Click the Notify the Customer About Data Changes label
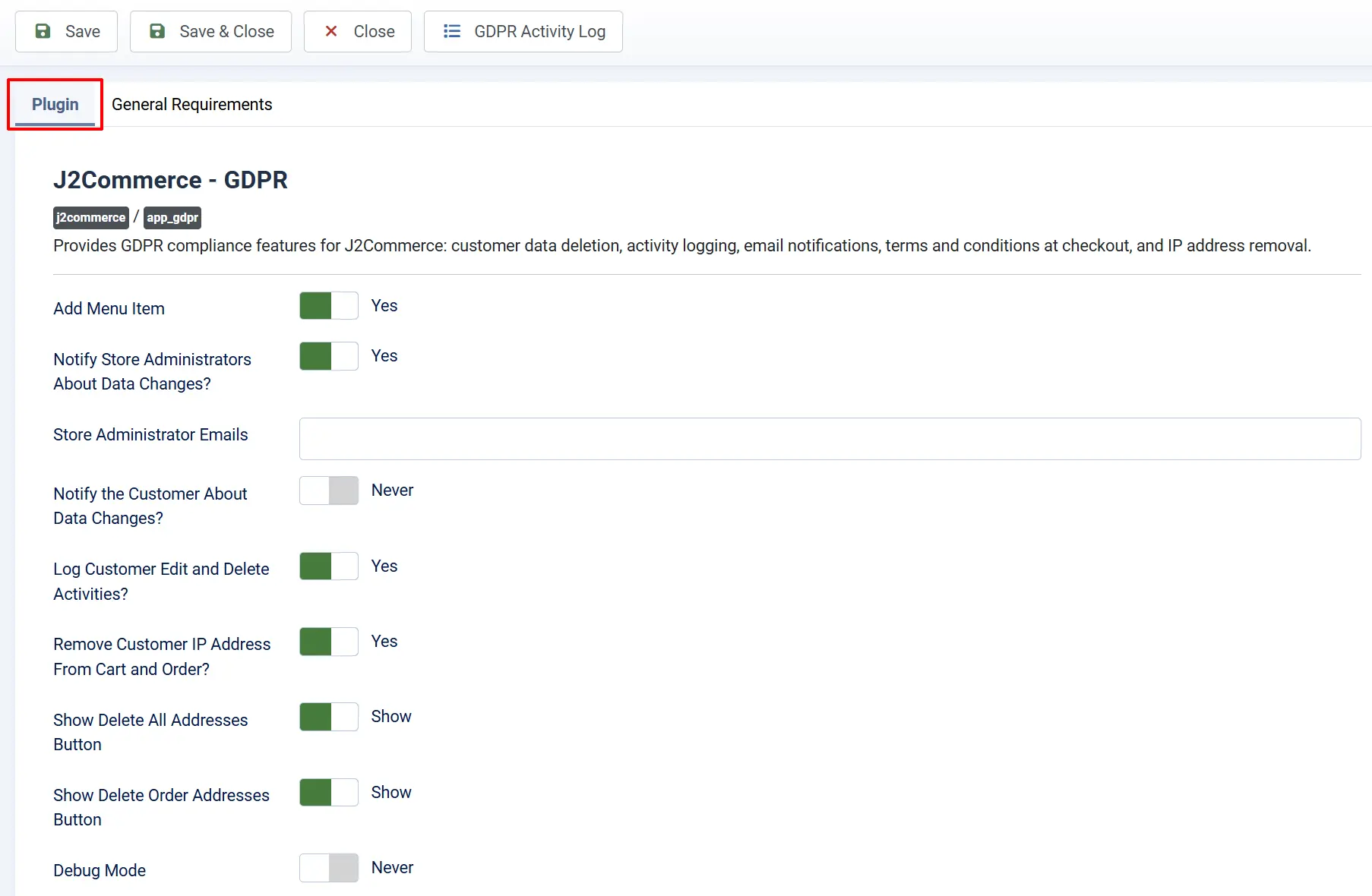 coord(150,506)
